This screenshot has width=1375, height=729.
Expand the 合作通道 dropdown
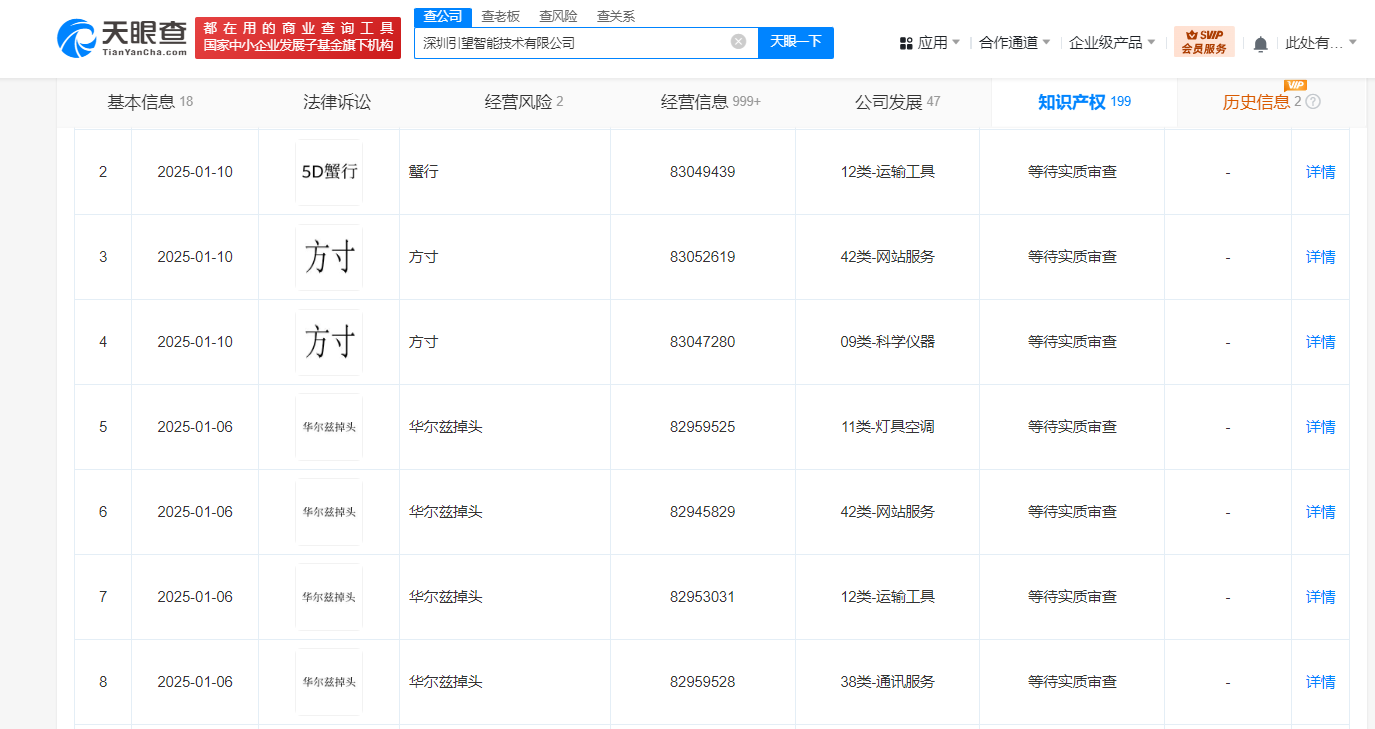(x=1014, y=43)
